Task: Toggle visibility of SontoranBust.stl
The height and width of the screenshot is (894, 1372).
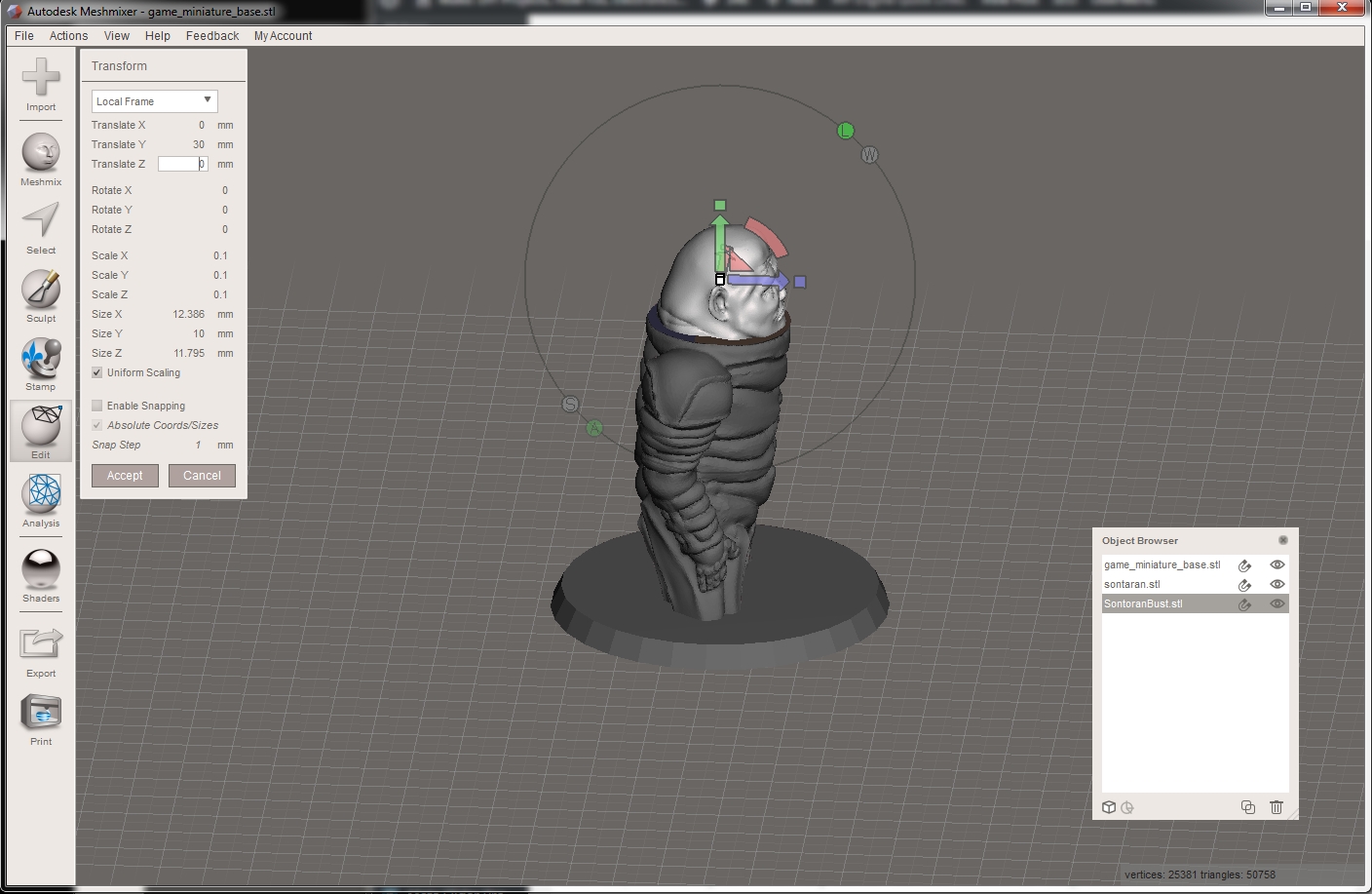Action: [x=1277, y=603]
